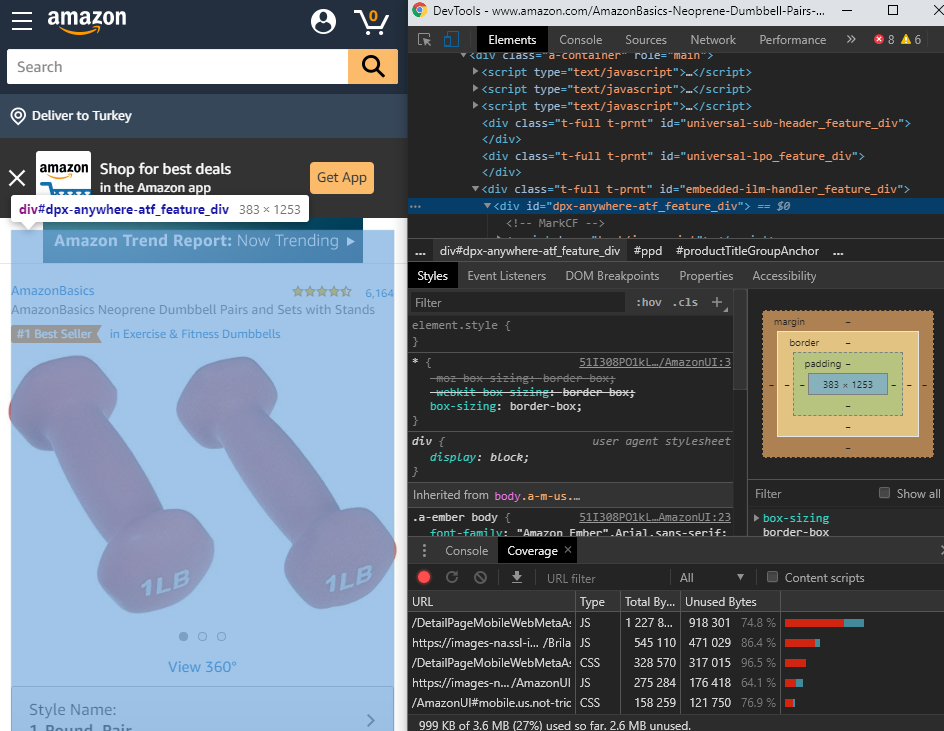The height and width of the screenshot is (731, 944).
Task: Export coverage data with download icon
Action: pos(517,577)
